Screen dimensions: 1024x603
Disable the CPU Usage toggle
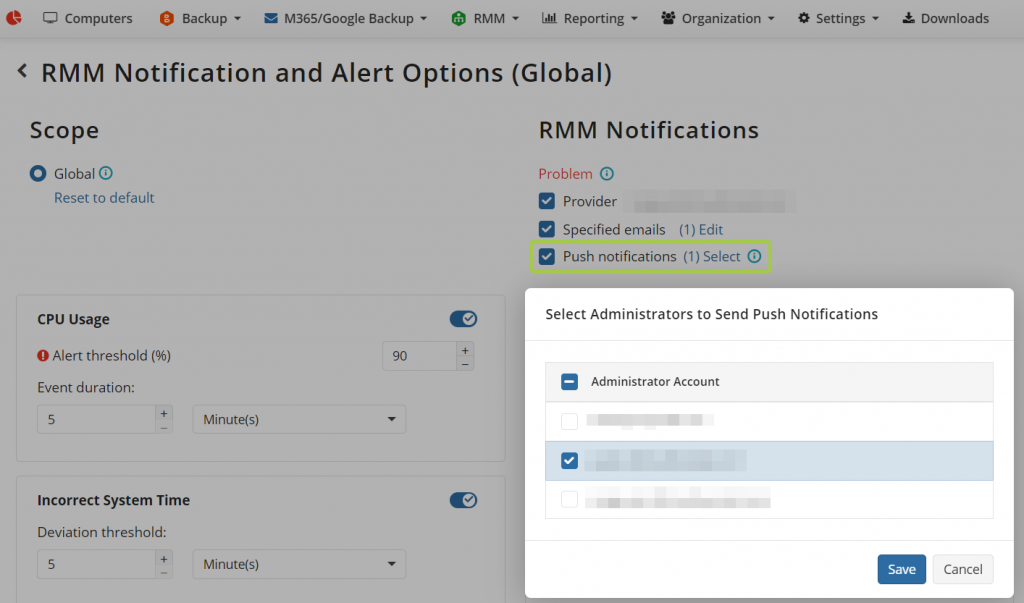463,318
